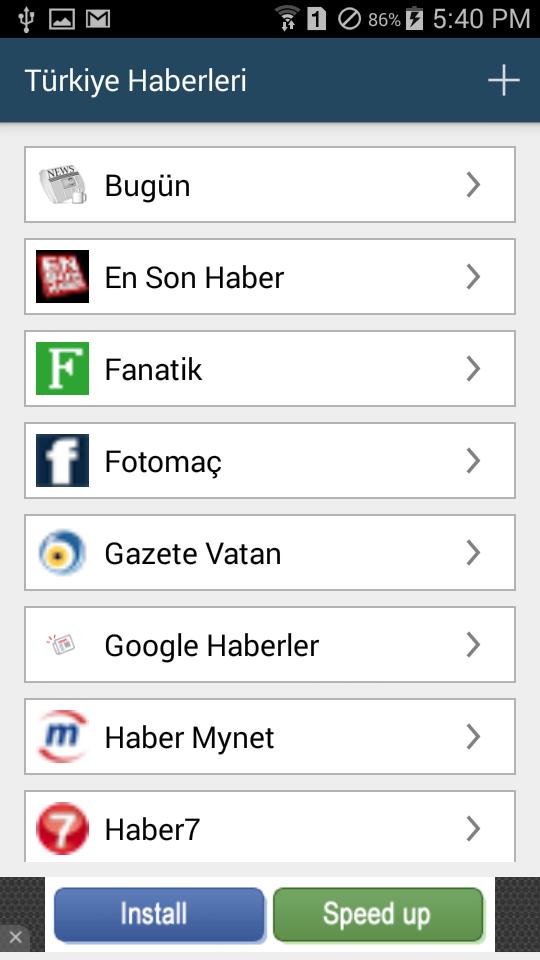Tap the red Haber7 logo
540x960 pixels.
62,828
